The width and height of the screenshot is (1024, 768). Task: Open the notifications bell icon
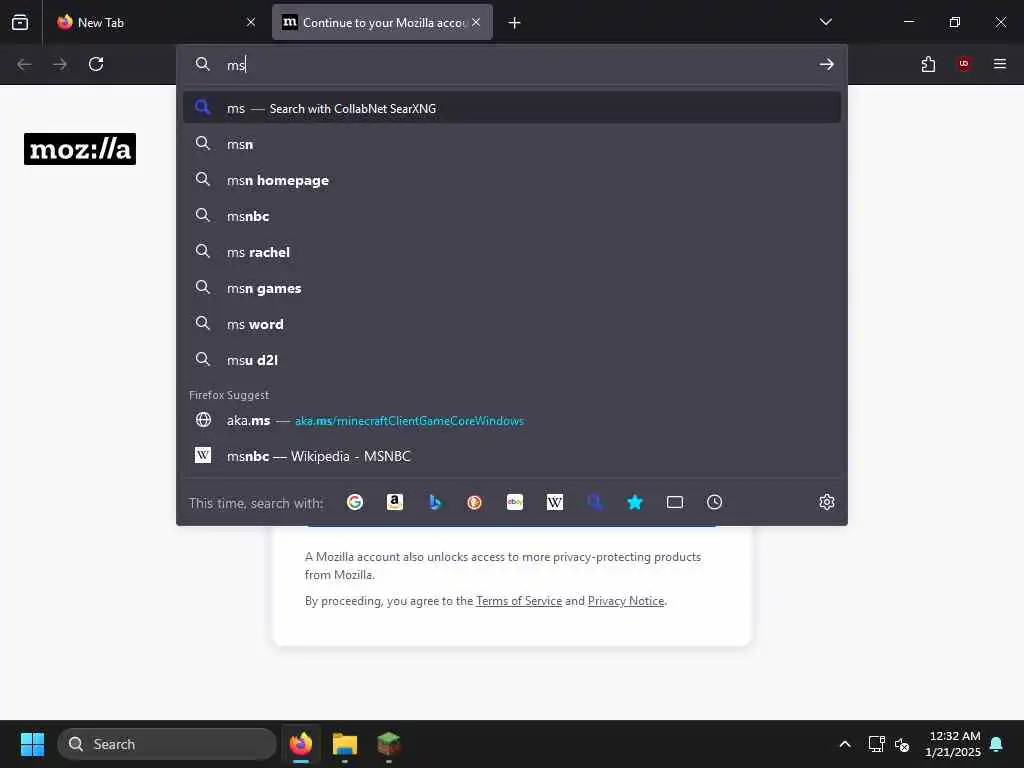click(x=997, y=744)
